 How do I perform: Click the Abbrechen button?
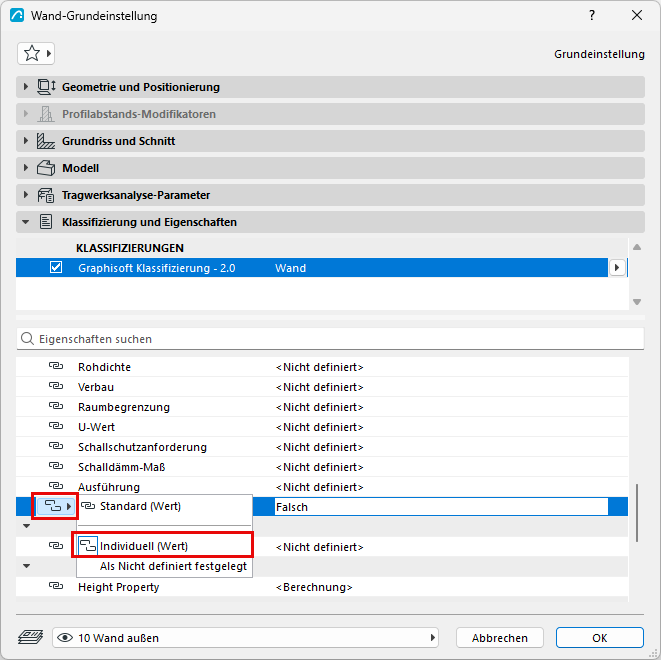500,638
